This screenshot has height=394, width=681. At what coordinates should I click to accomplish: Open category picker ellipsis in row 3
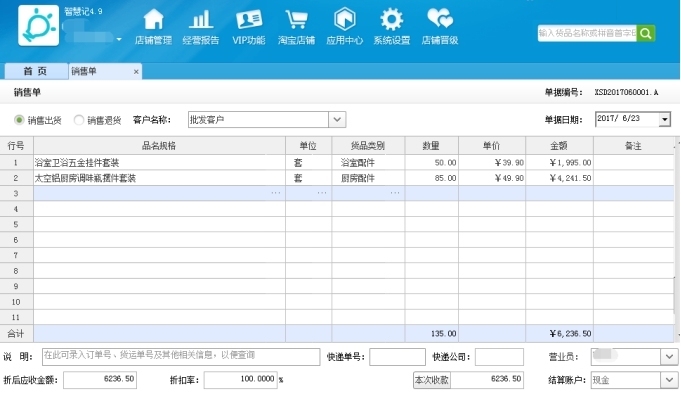tap(395, 192)
